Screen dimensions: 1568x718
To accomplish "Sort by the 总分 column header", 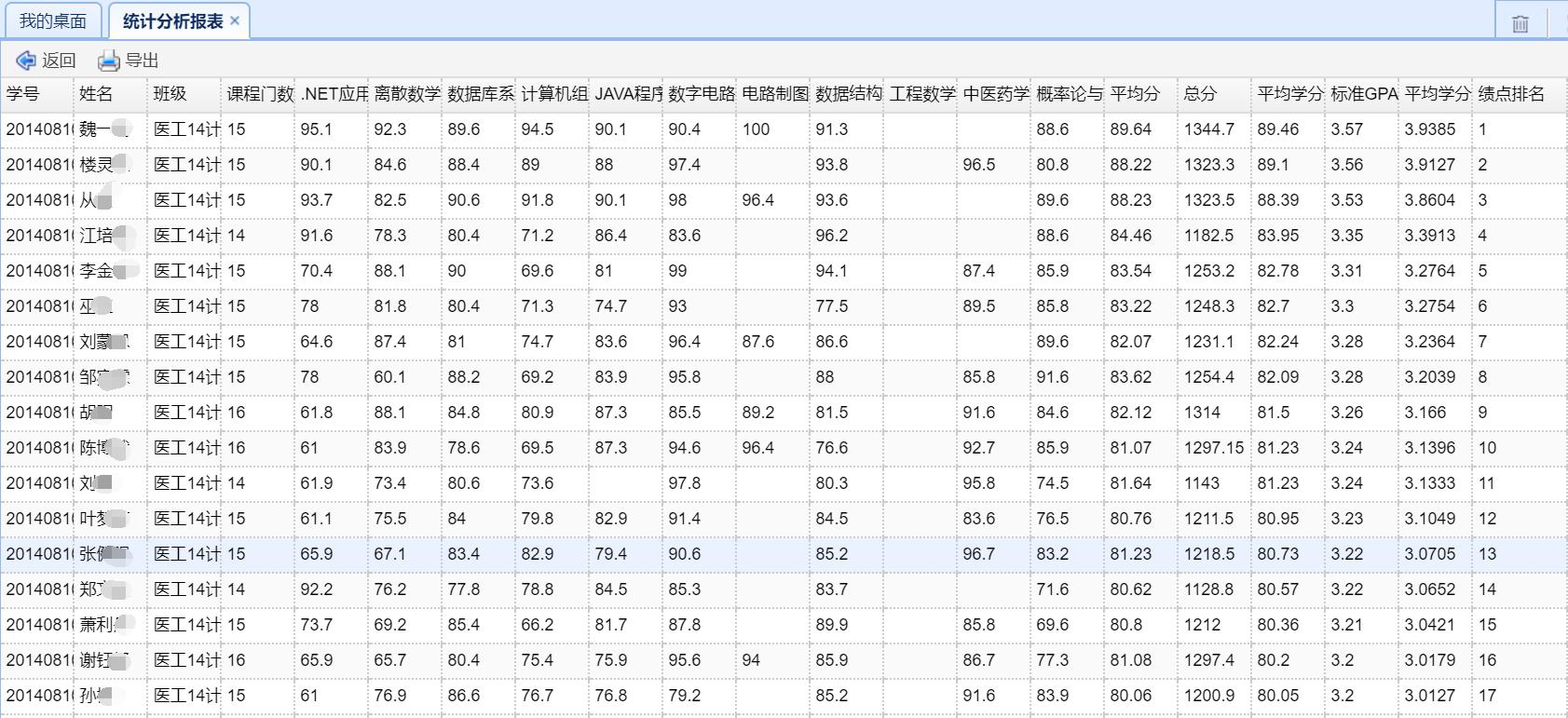I will pos(1200,94).
